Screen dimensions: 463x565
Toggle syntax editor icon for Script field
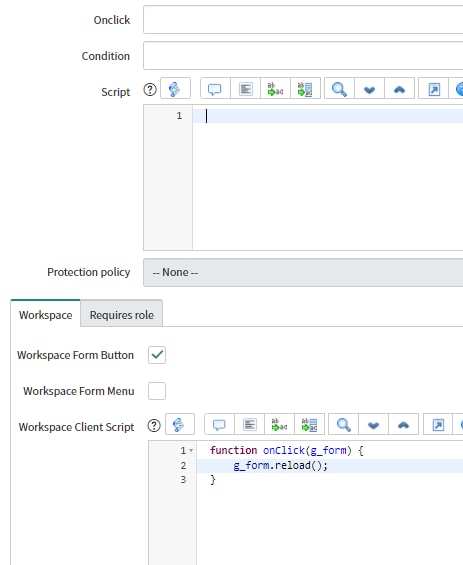pos(175,88)
